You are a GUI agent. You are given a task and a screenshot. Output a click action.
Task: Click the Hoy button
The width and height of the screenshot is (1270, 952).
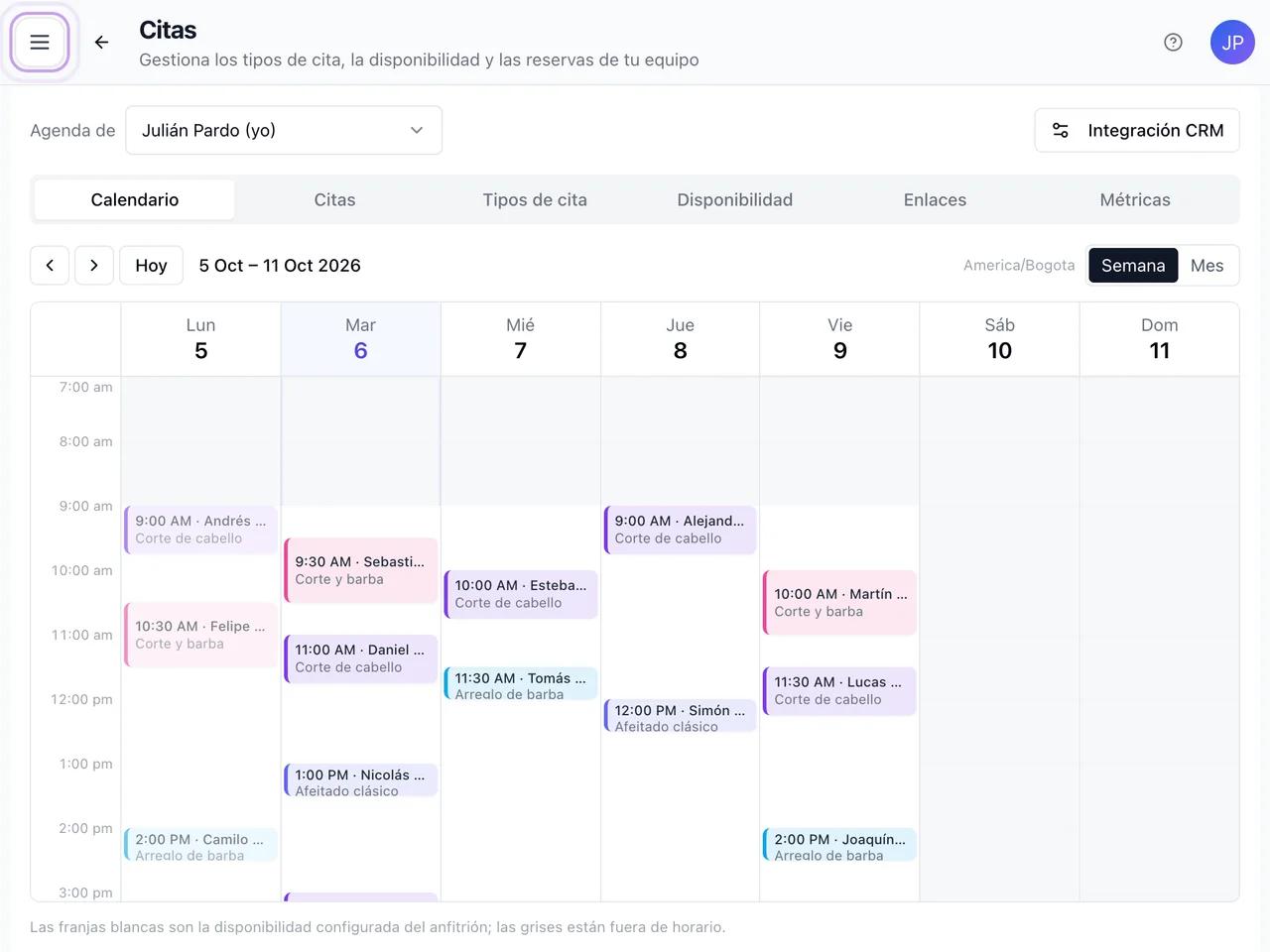point(151,266)
